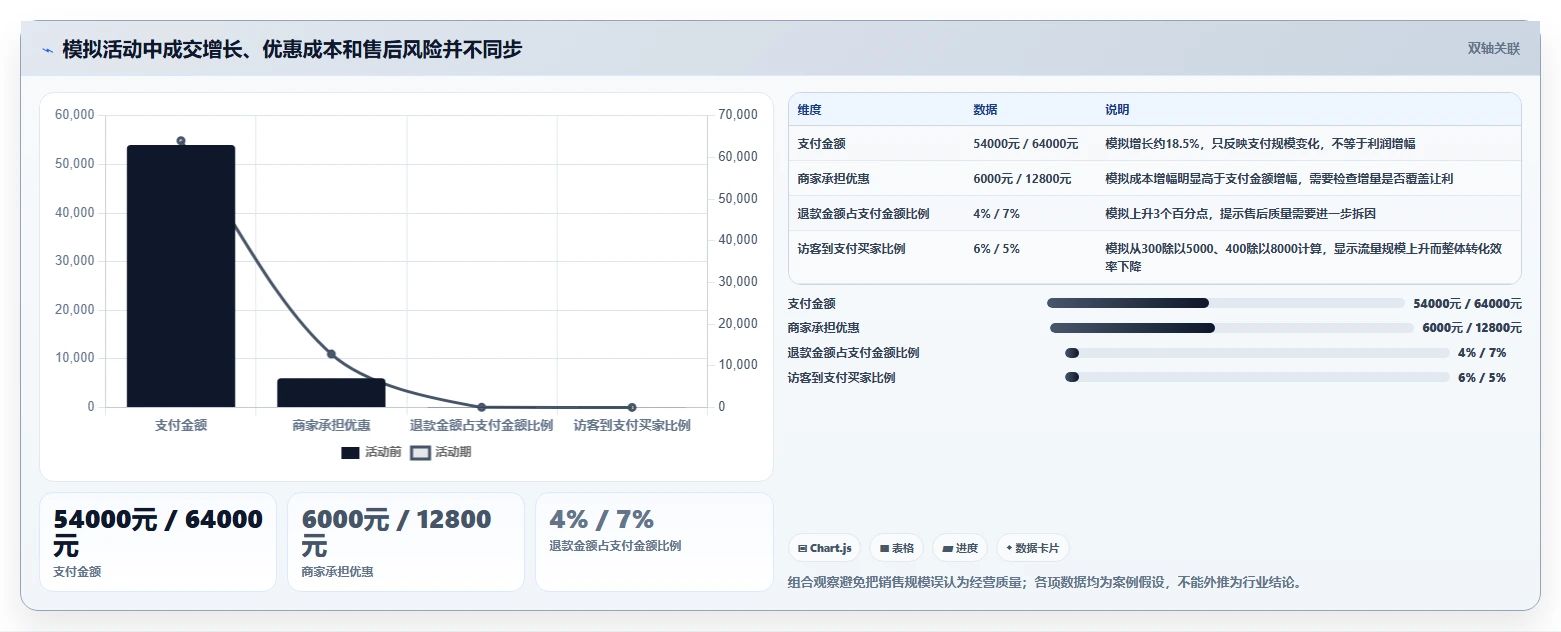
Task: Click the 进度 chip
Action: [x=959, y=548]
